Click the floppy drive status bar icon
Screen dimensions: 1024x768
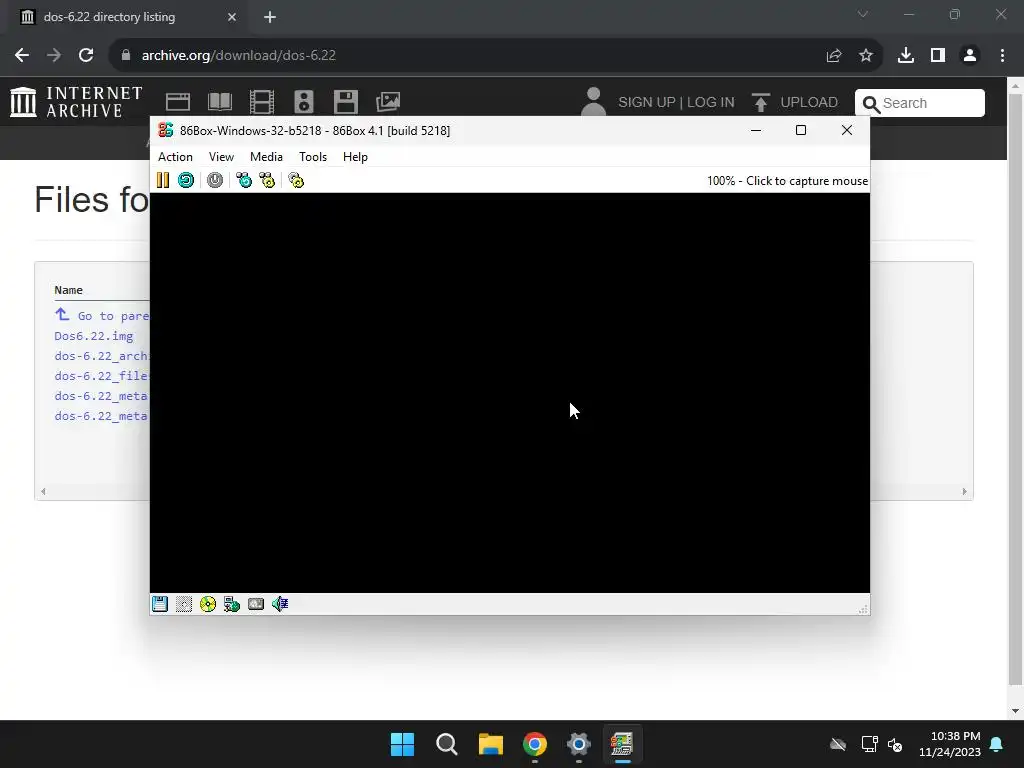point(160,604)
